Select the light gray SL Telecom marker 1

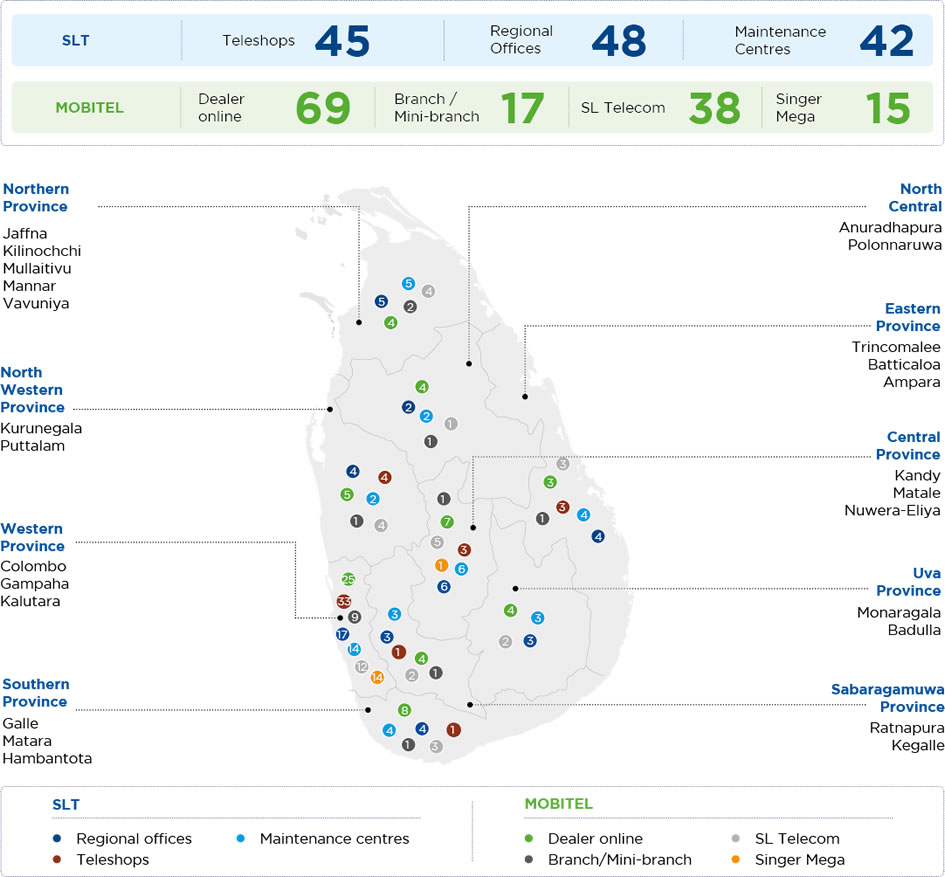pyautogui.click(x=451, y=424)
